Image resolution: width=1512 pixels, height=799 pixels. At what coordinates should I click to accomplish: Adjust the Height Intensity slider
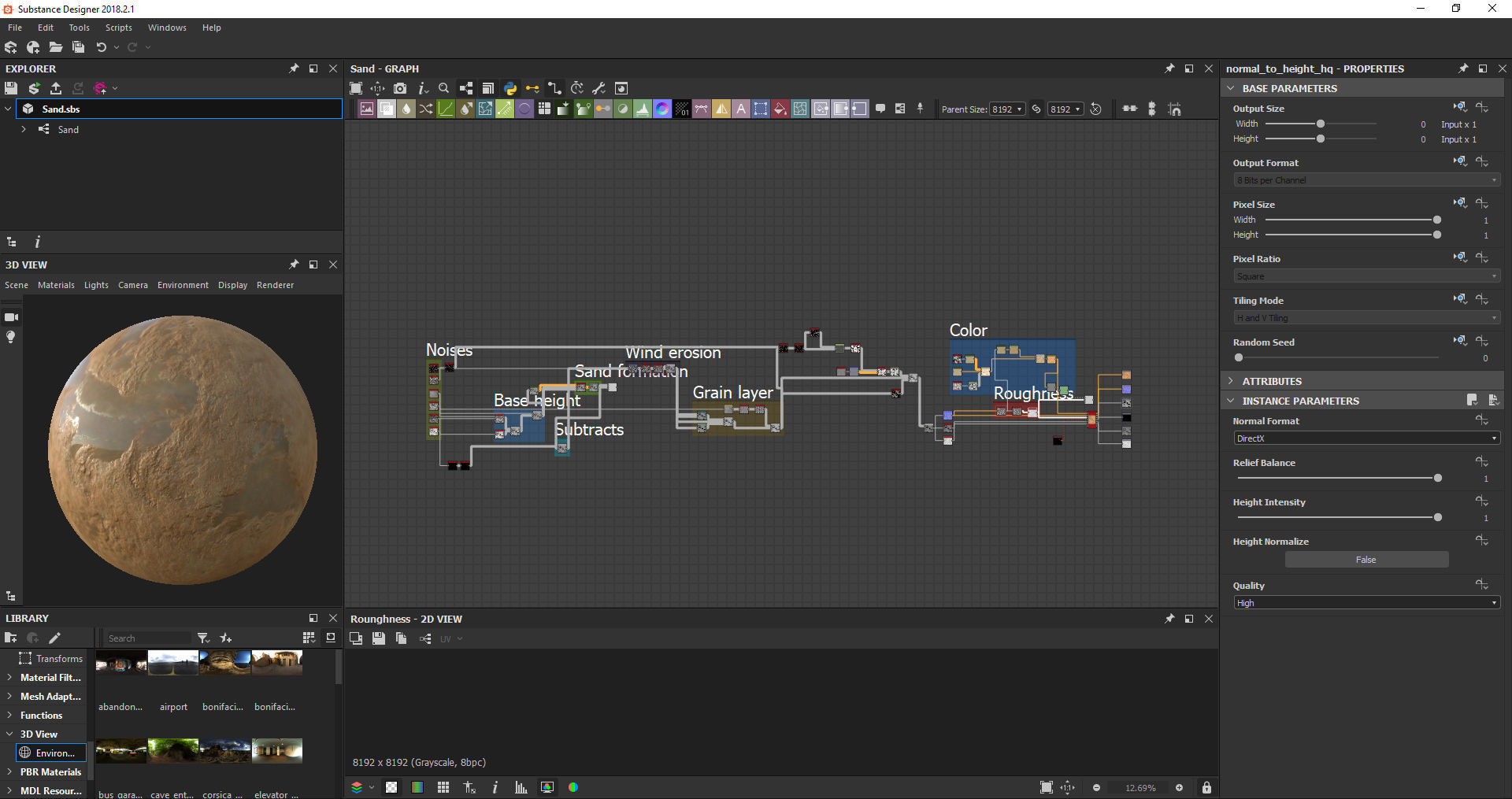(1438, 517)
